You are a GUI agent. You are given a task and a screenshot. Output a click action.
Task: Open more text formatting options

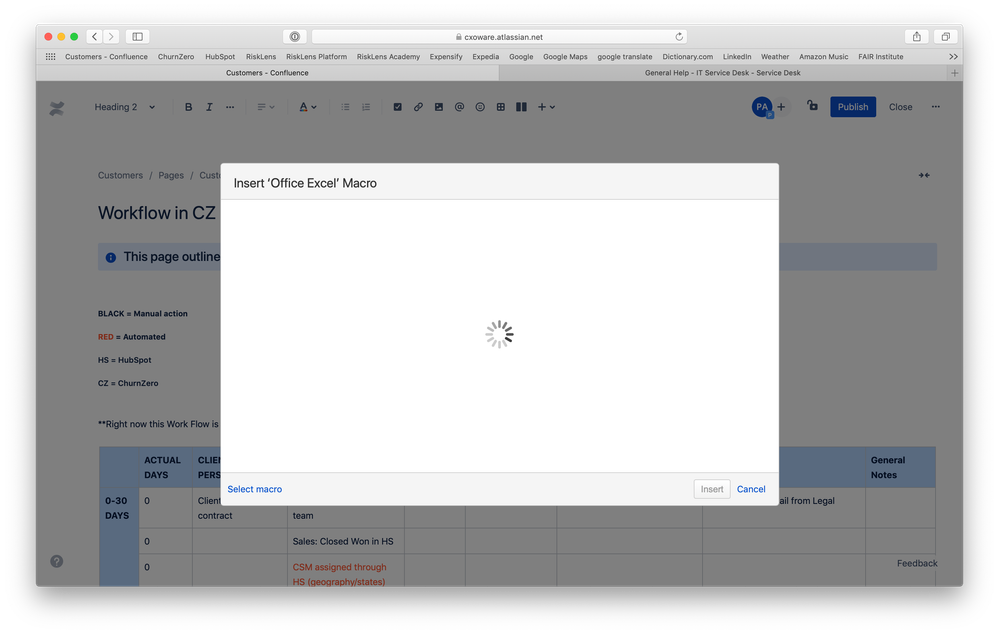click(229, 107)
